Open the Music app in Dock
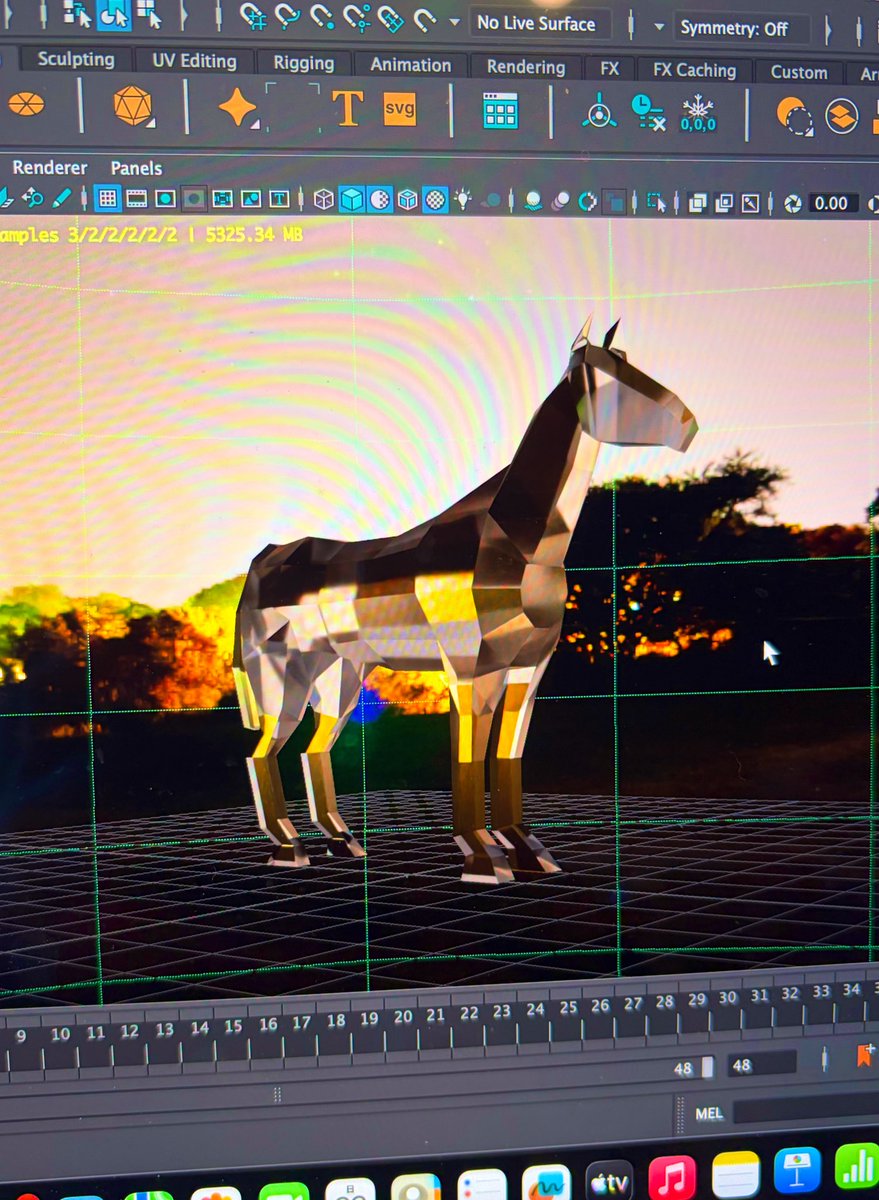The height and width of the screenshot is (1200, 879). [x=672, y=1177]
